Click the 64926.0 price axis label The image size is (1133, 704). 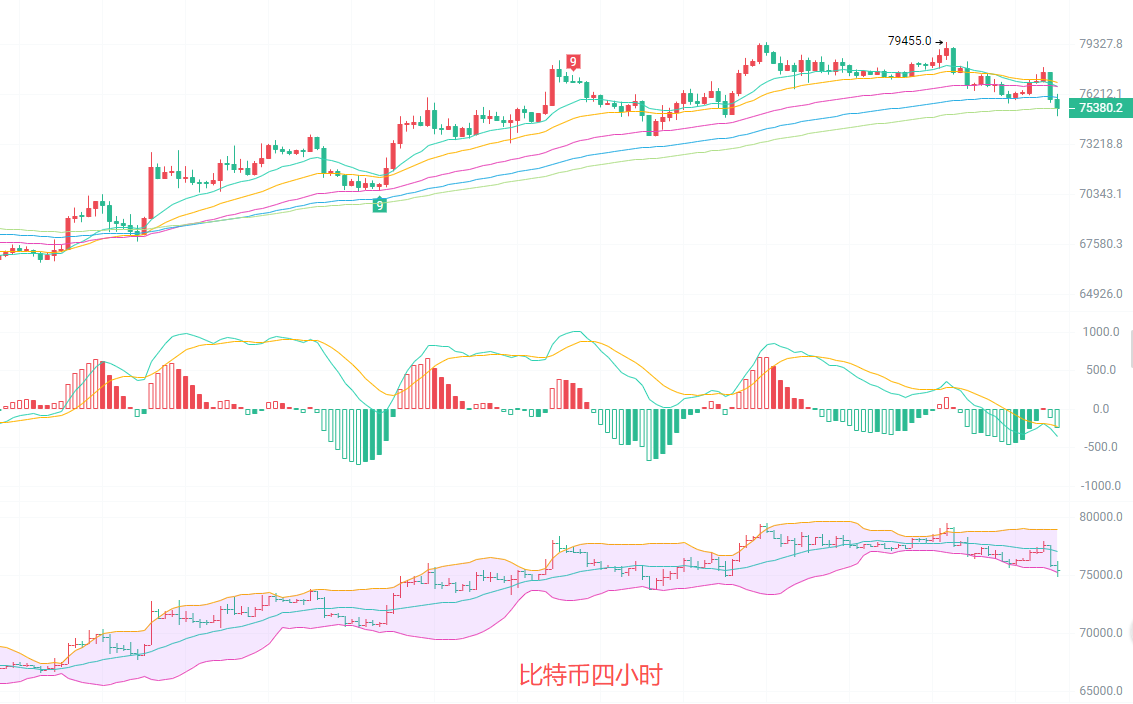click(x=1101, y=294)
